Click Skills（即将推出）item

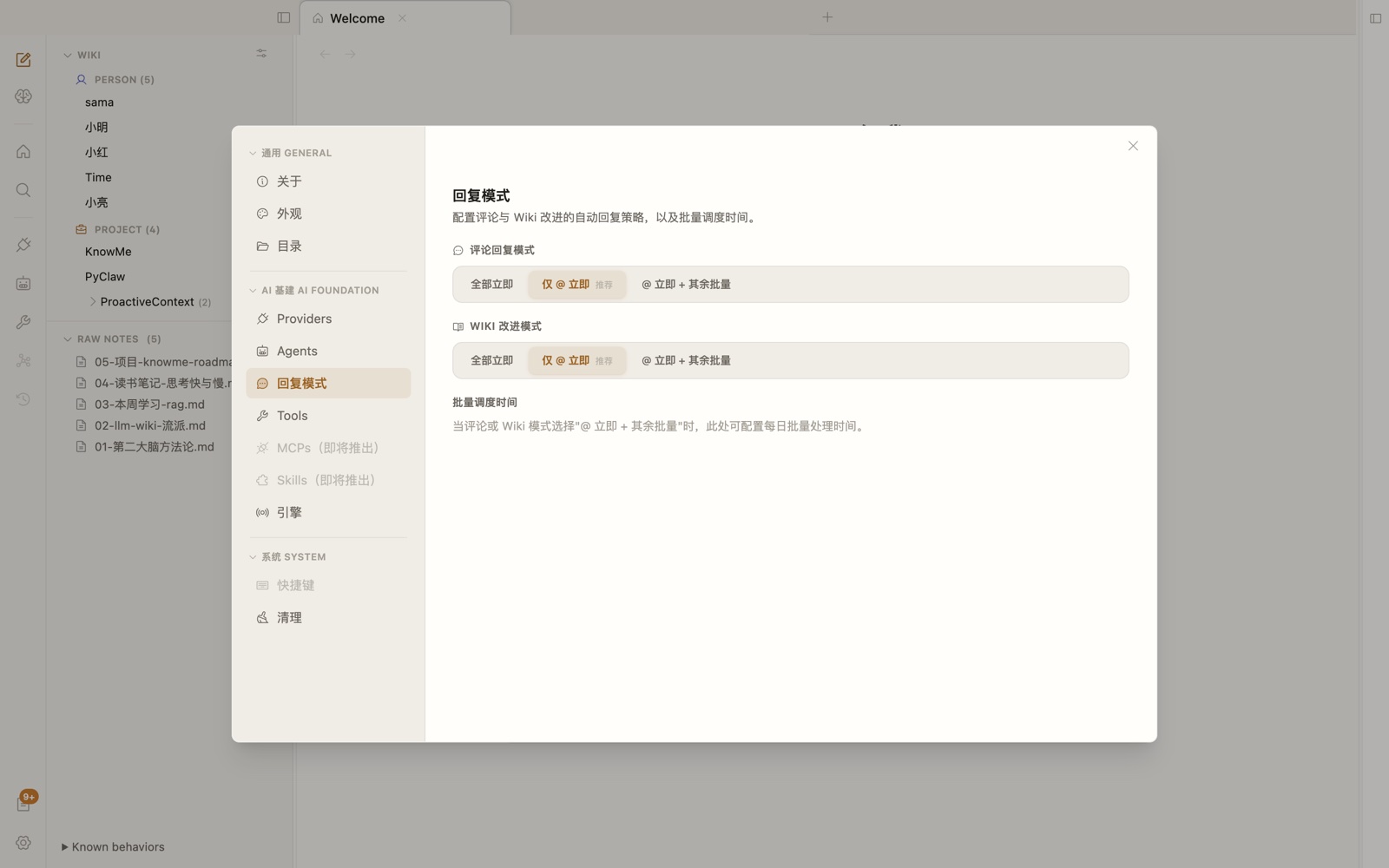[328, 480]
